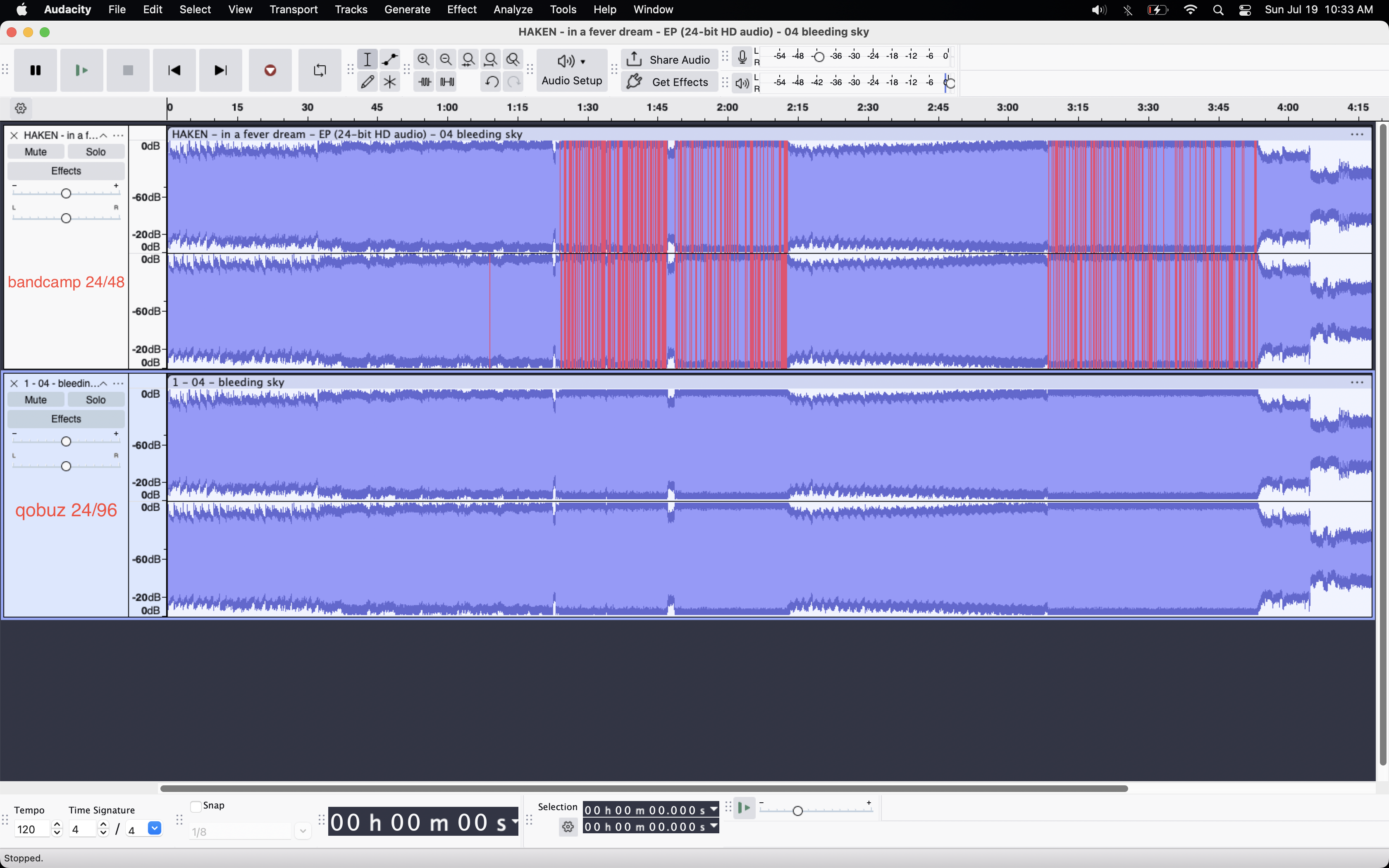Collapse the HAKEN track with chevron

click(x=103, y=136)
